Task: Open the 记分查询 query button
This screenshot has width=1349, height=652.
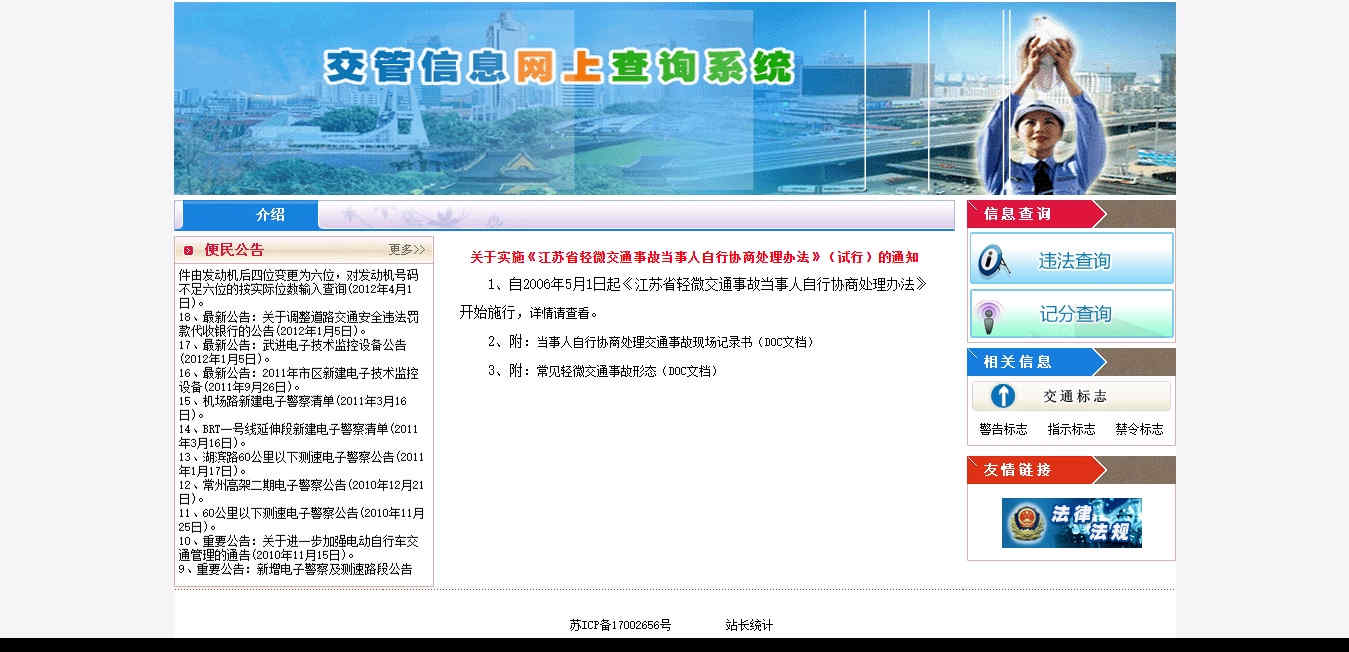Action: pos(1071,314)
